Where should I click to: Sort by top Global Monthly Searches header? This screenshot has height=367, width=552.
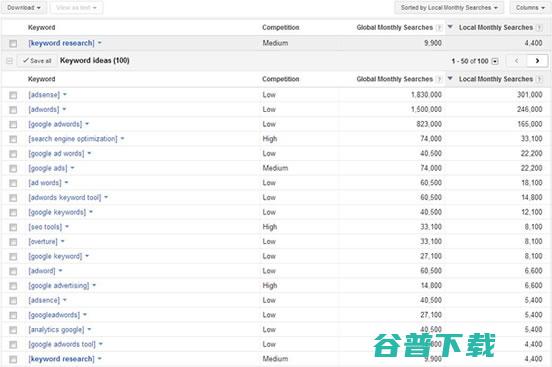pos(394,27)
